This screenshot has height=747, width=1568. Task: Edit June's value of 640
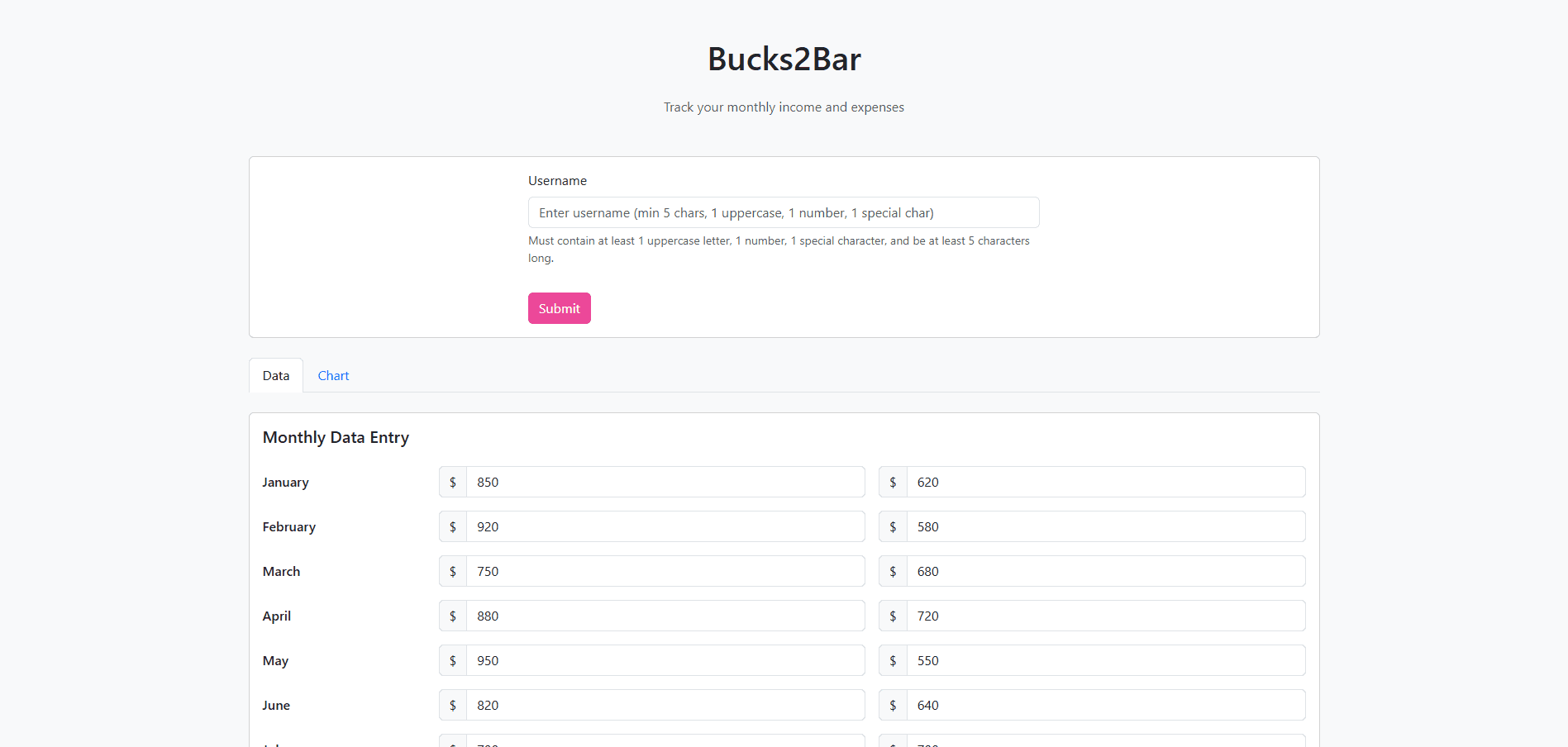(1105, 705)
